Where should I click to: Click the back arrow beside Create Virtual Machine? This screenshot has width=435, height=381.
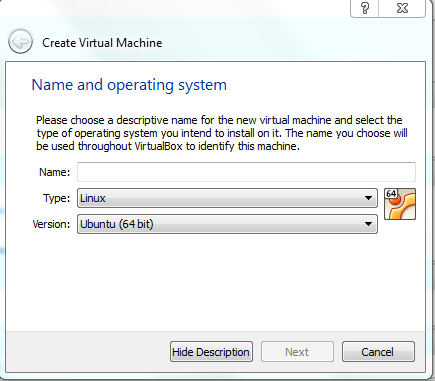[20, 42]
